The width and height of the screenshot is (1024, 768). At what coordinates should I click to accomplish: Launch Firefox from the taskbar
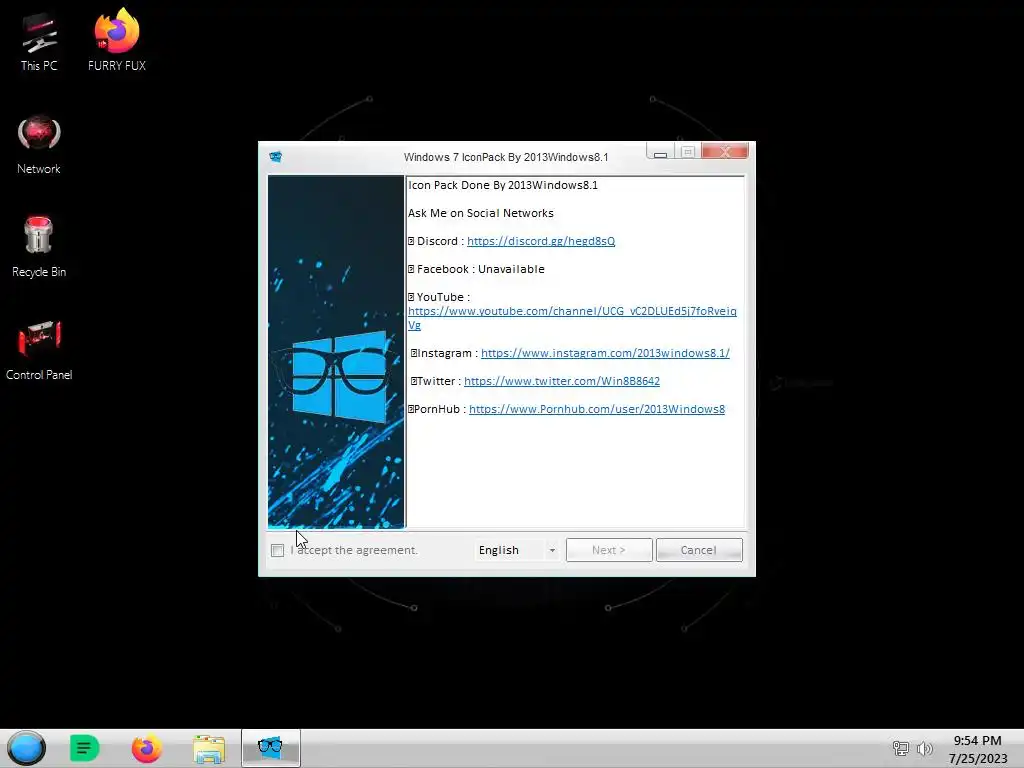coord(146,748)
